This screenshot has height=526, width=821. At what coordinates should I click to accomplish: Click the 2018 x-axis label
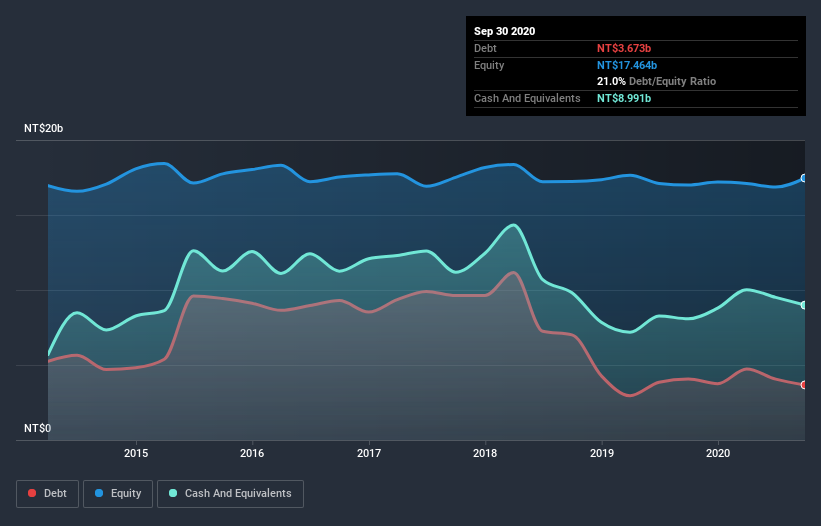[x=485, y=453]
